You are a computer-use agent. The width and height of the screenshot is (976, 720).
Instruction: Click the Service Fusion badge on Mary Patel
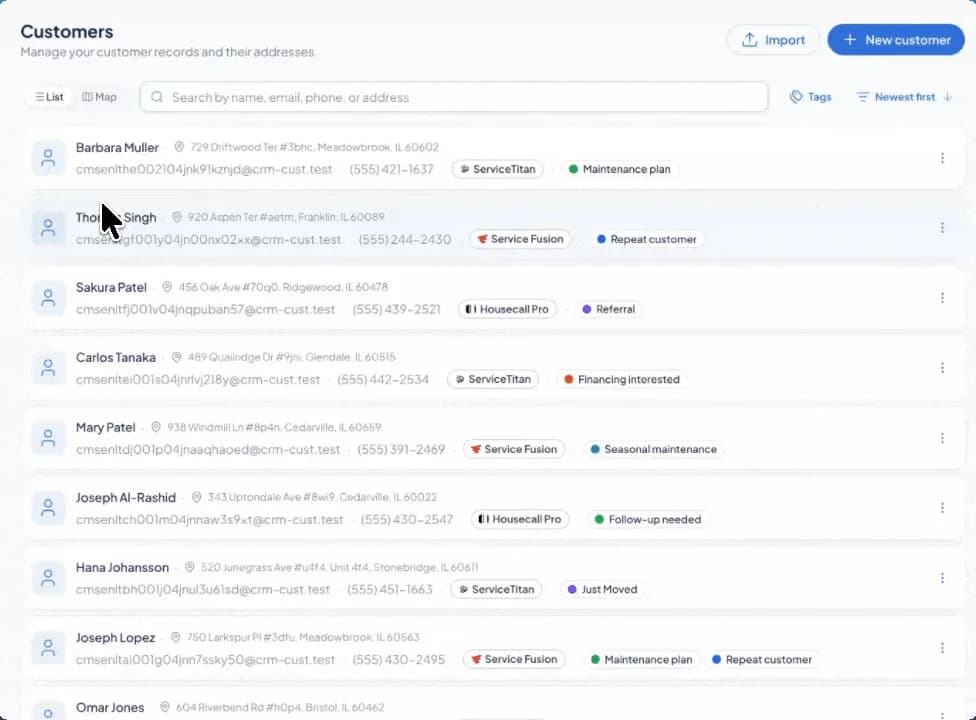(514, 449)
